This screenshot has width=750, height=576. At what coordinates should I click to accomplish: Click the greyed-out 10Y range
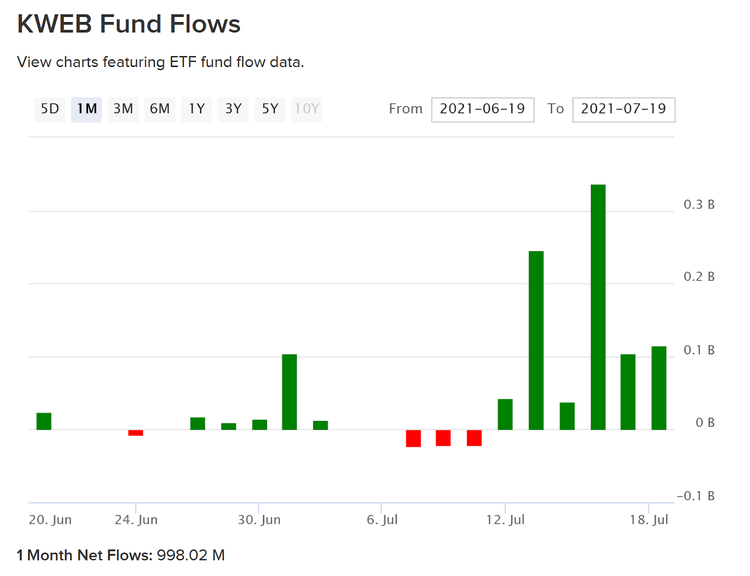pos(307,109)
